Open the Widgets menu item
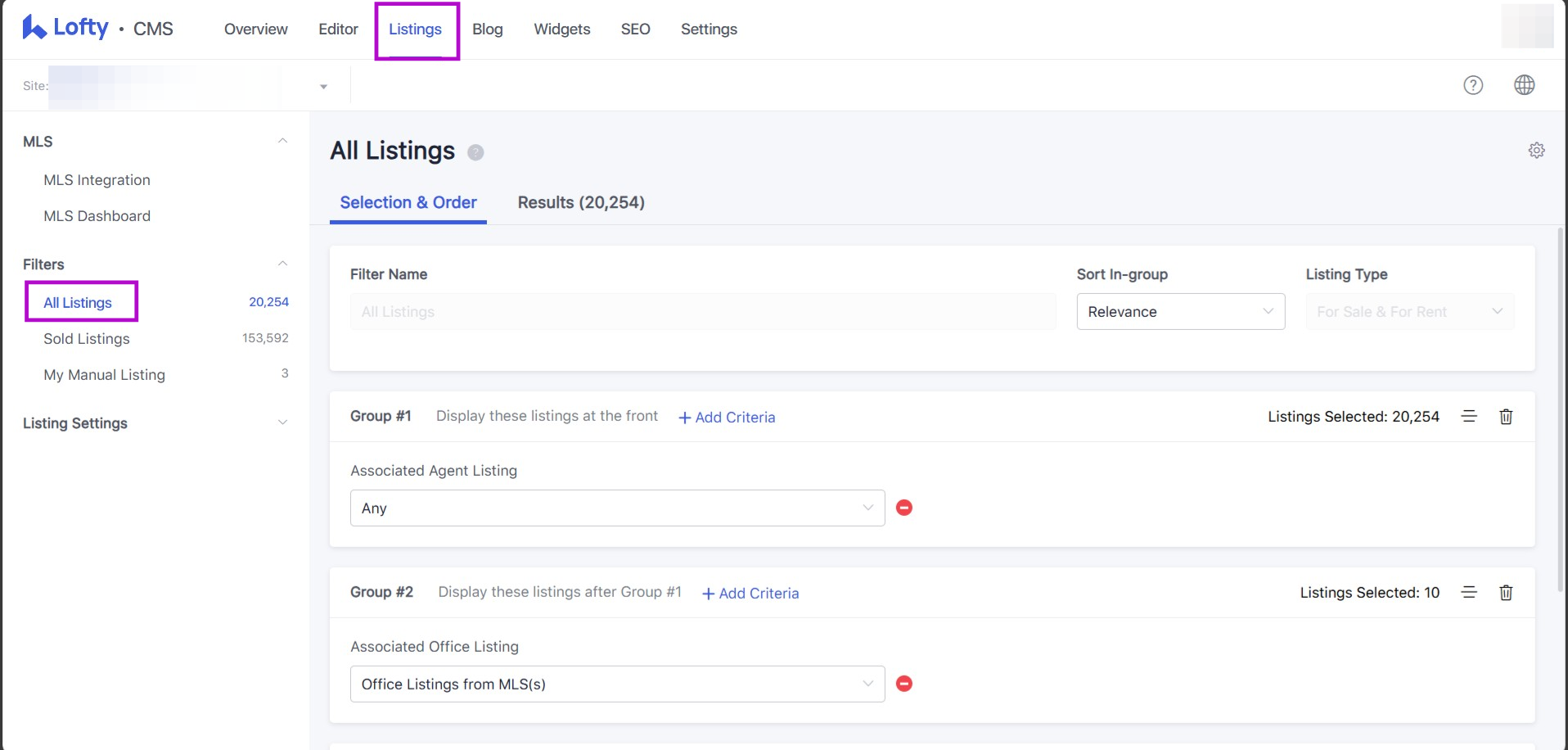1568x750 pixels. coord(561,29)
